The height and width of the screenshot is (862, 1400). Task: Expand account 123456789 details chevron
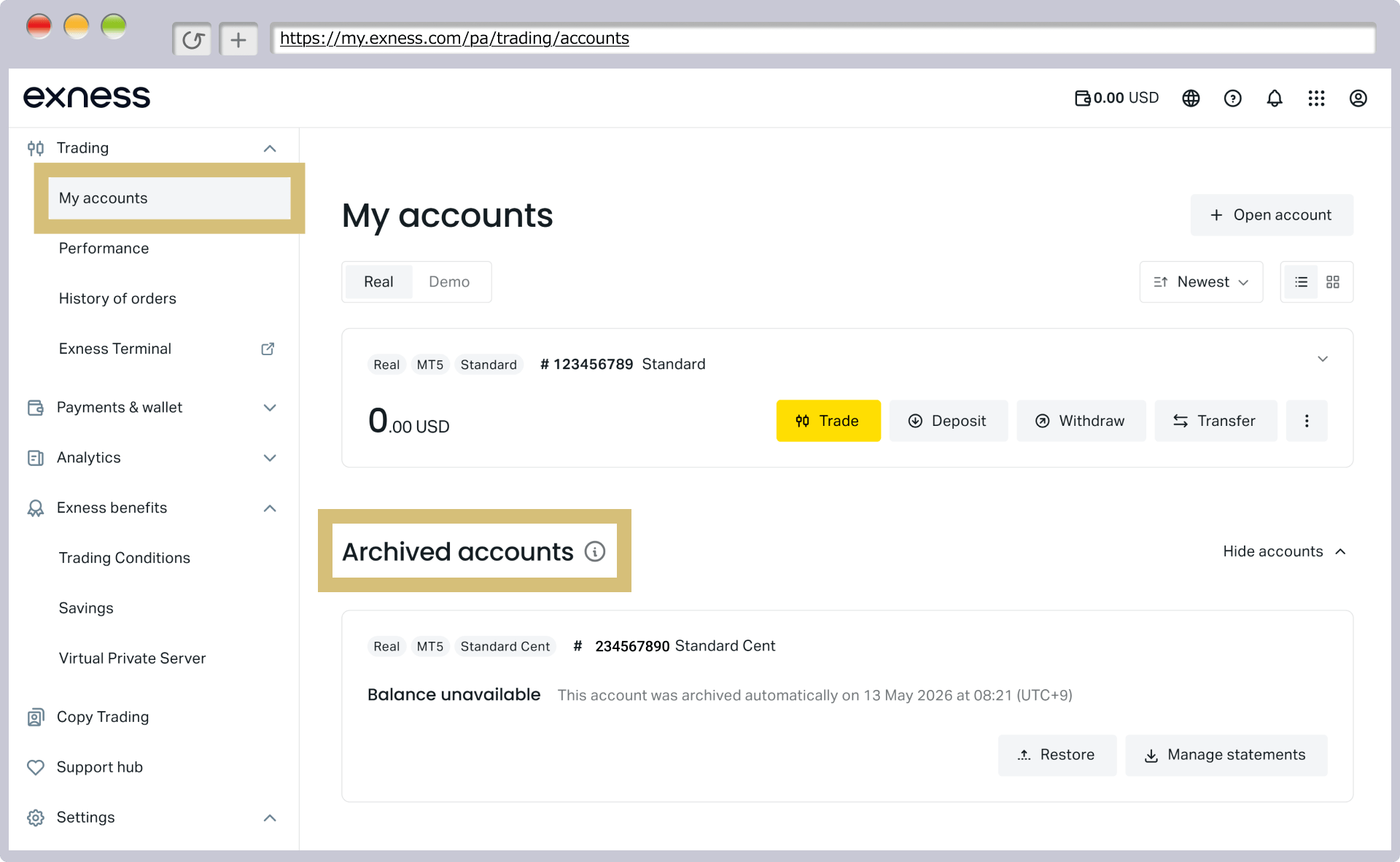click(1323, 359)
